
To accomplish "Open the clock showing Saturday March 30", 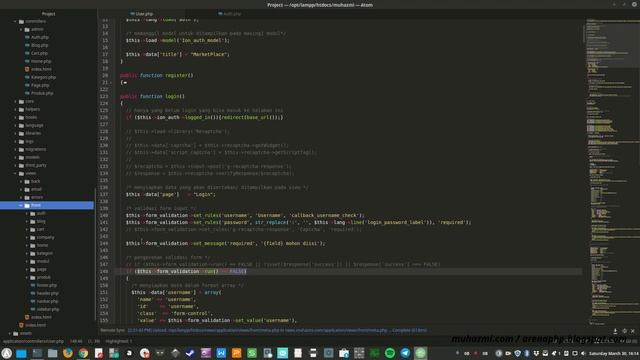I will click(613, 353).
